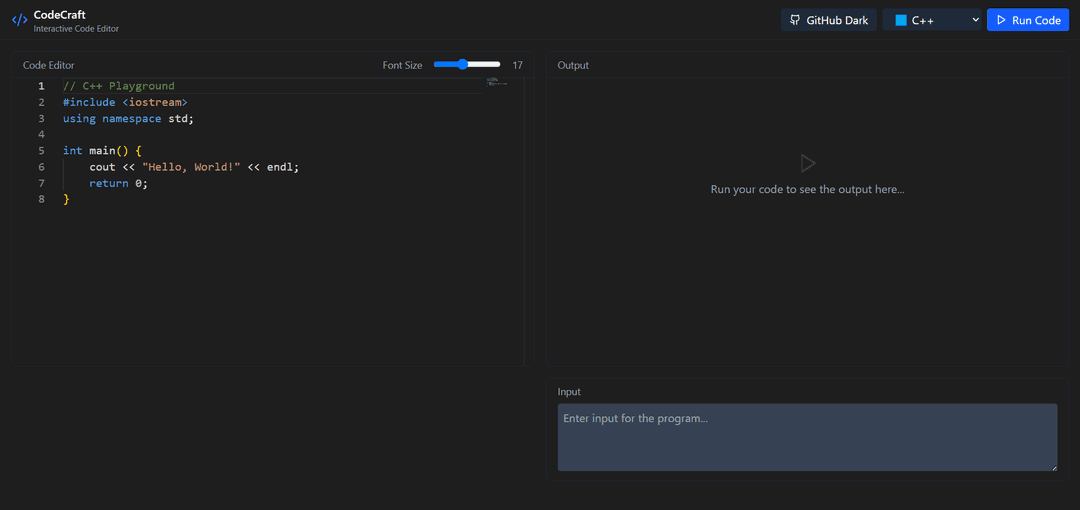Click closing brace on line 8
Viewport: 1080px width, 510px height.
tap(66, 199)
